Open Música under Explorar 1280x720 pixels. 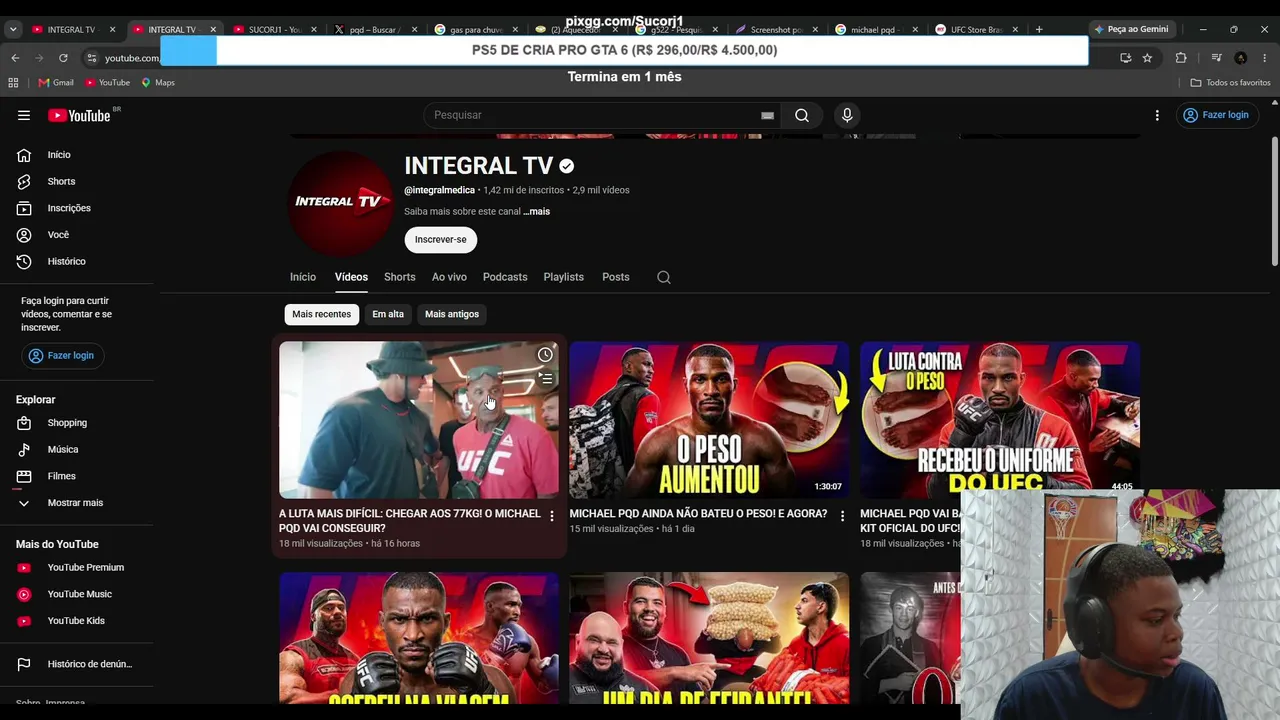tap(63, 450)
